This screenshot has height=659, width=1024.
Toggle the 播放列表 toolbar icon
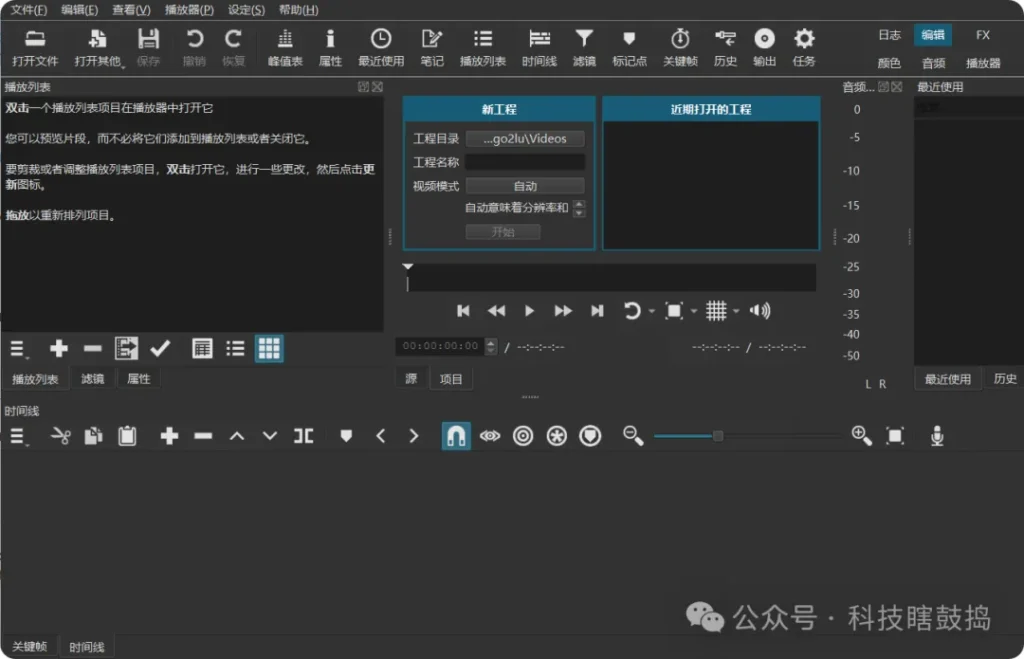coord(483,48)
